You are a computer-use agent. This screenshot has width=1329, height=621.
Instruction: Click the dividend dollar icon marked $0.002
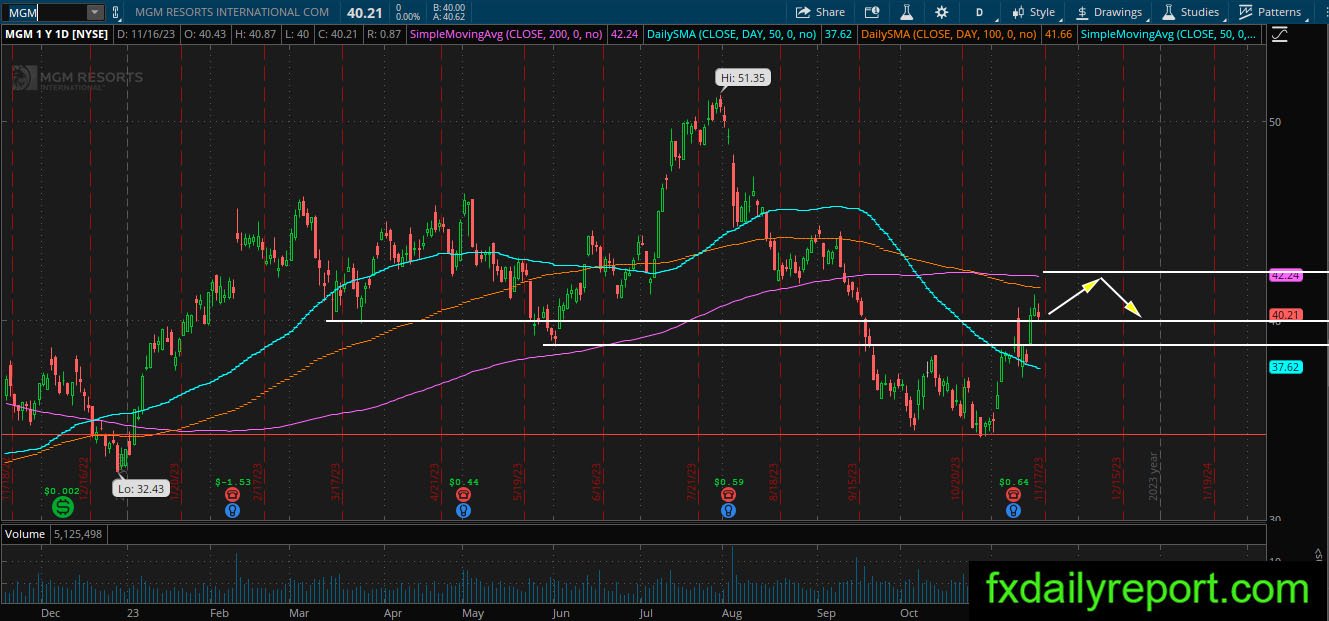[x=61, y=508]
